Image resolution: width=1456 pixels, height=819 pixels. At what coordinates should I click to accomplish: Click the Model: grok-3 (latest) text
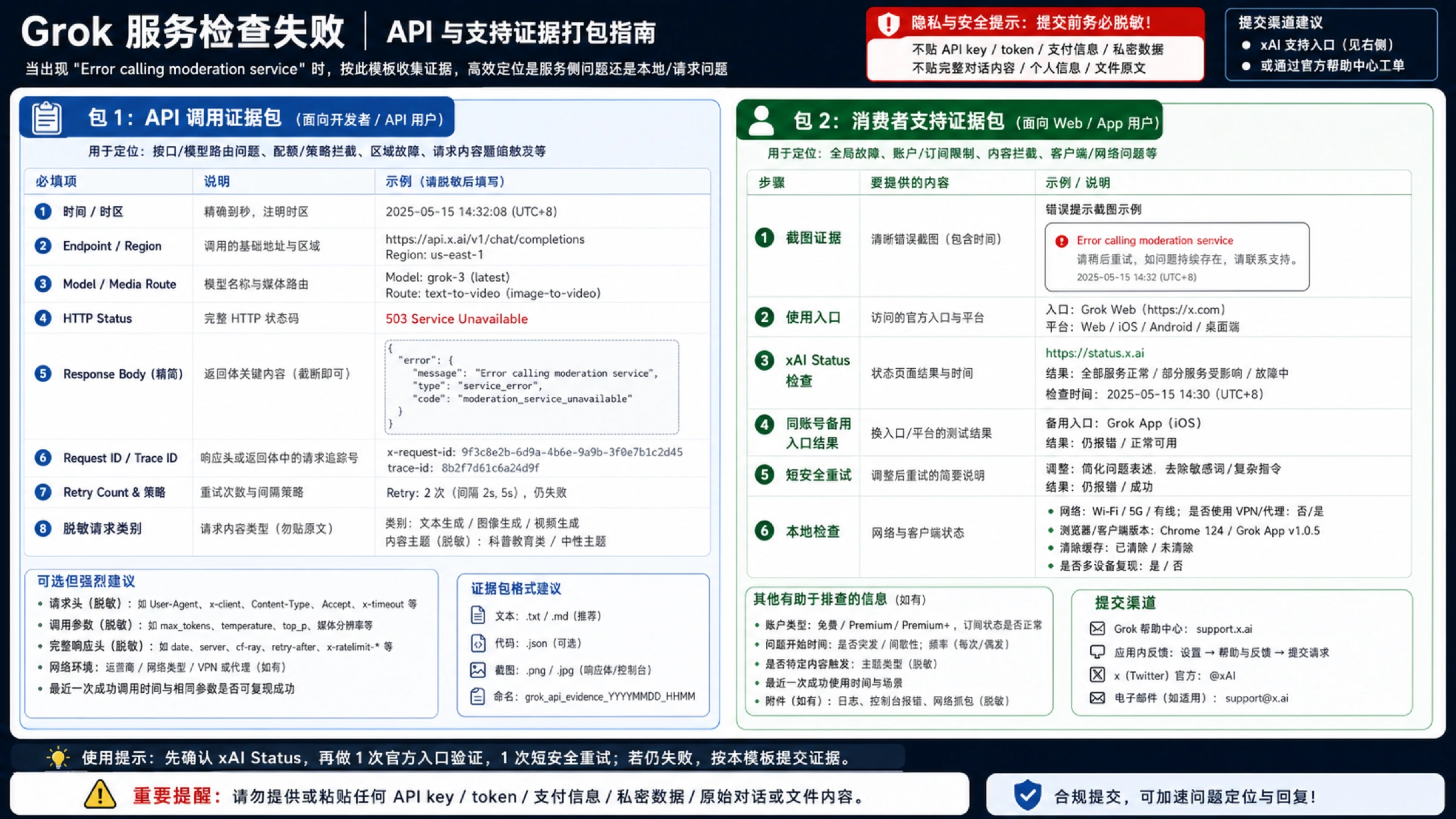click(x=448, y=277)
